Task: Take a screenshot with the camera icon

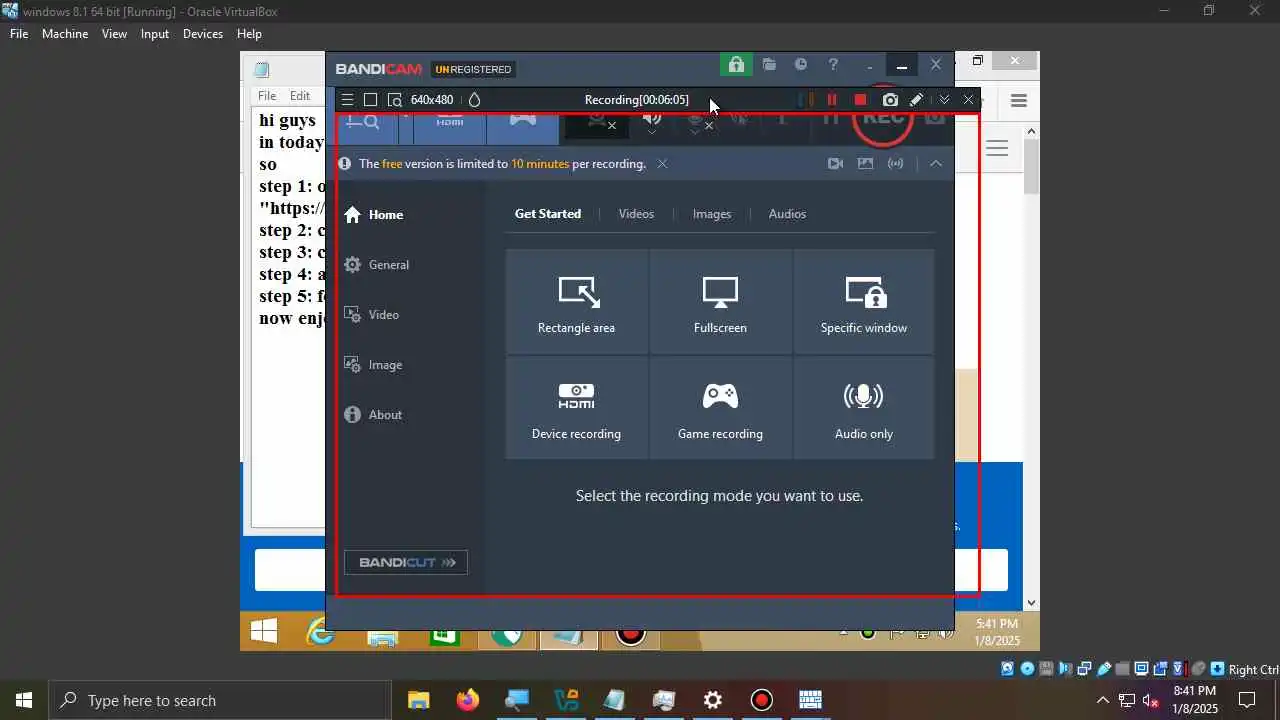Action: tap(890, 100)
